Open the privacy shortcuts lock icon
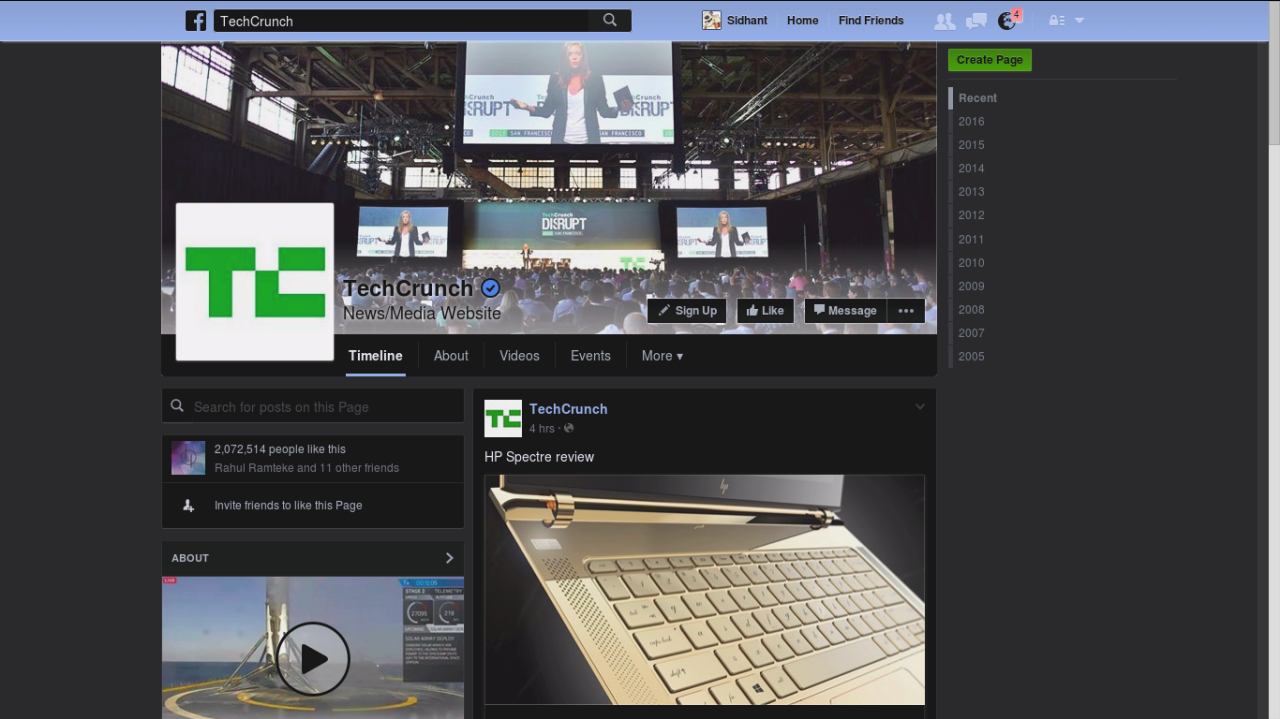Image resolution: width=1280 pixels, height=719 pixels. click(1059, 20)
